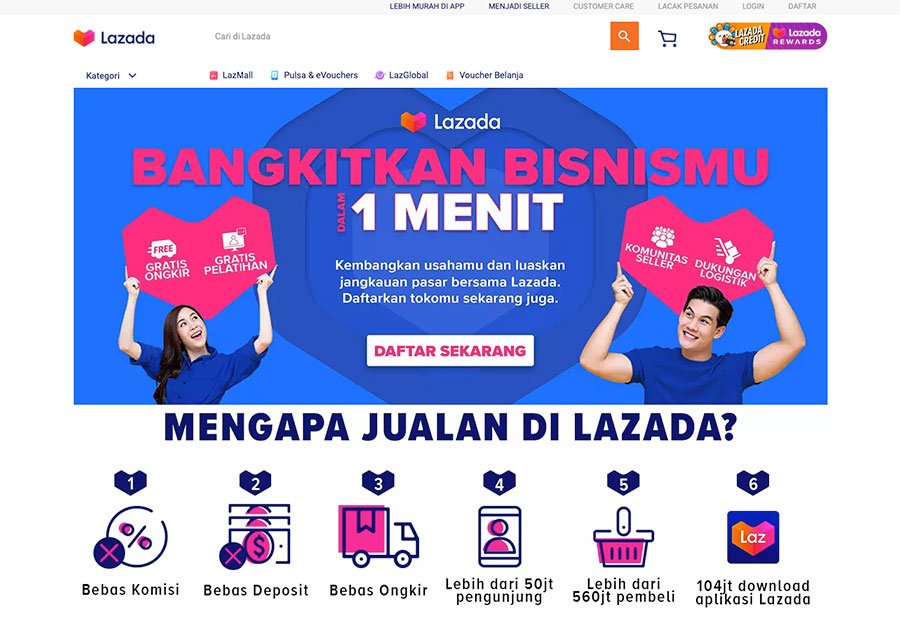
Task: Click the shopping basket pembeli icon
Action: [x=623, y=537]
